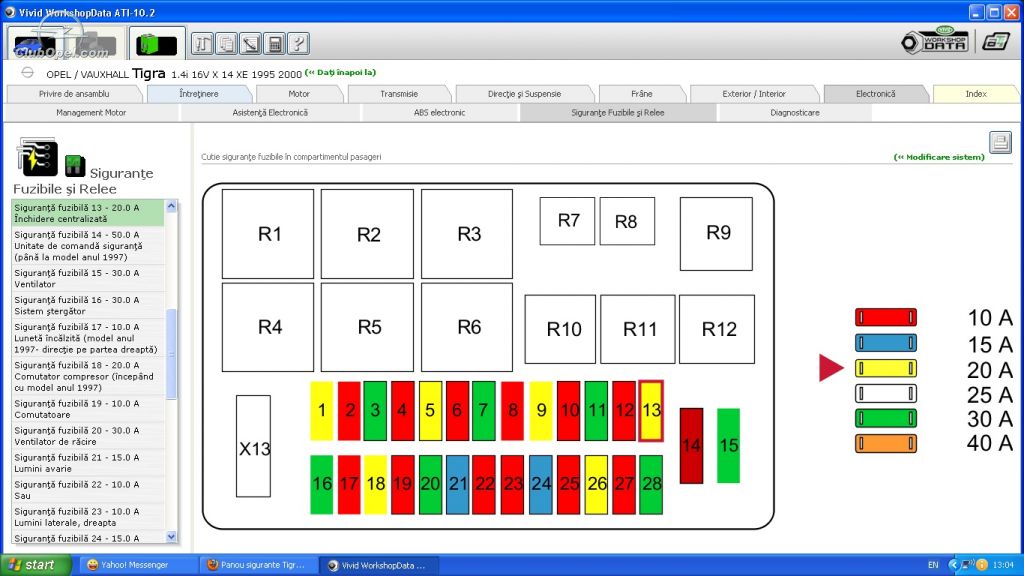Screen dimensions: 1024x576
Task: Click blue fuse 21 in the diagram
Action: point(458,485)
